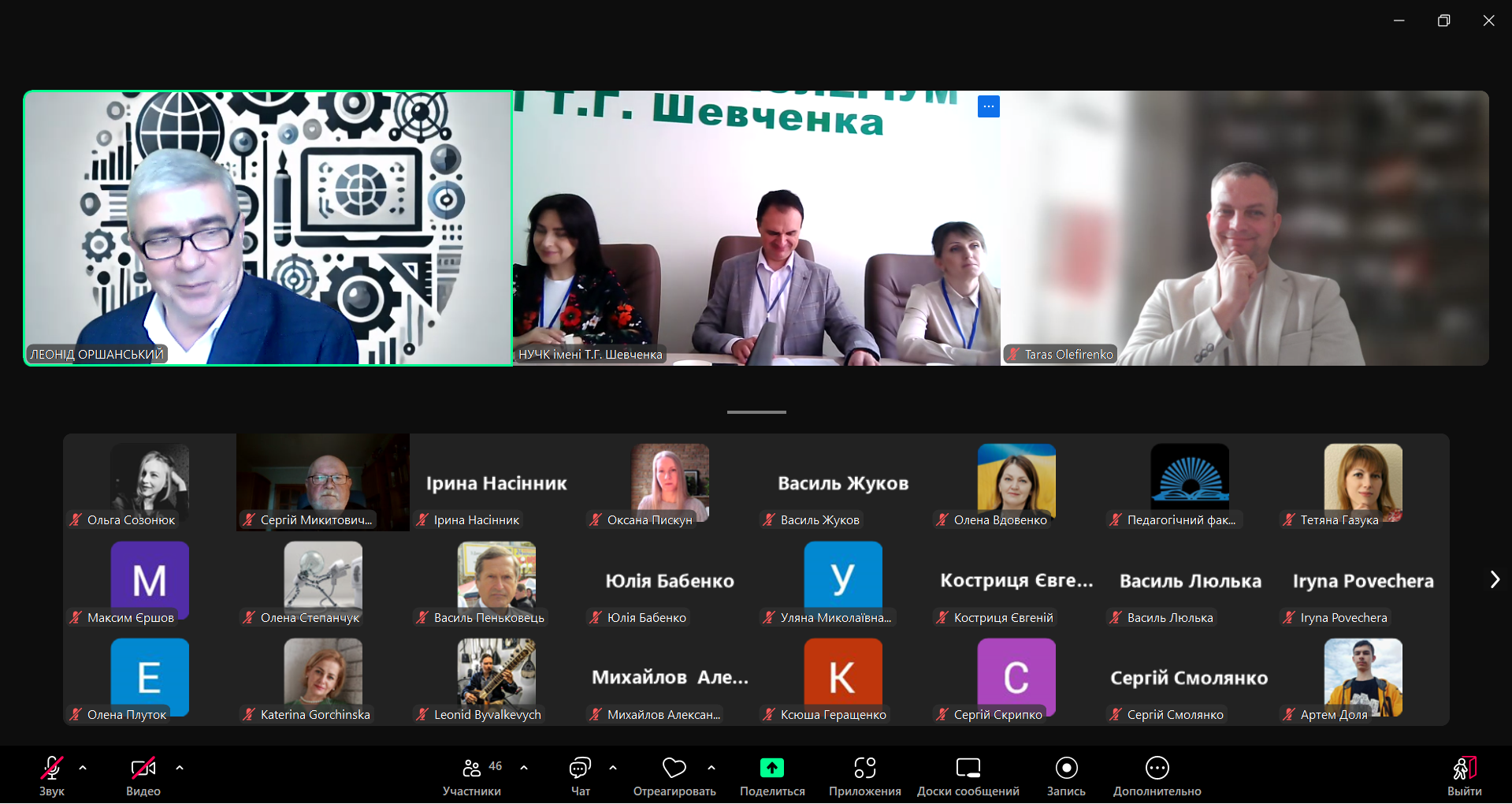Turn on camera with Видео button
This screenshot has height=804, width=1512.
click(x=143, y=769)
